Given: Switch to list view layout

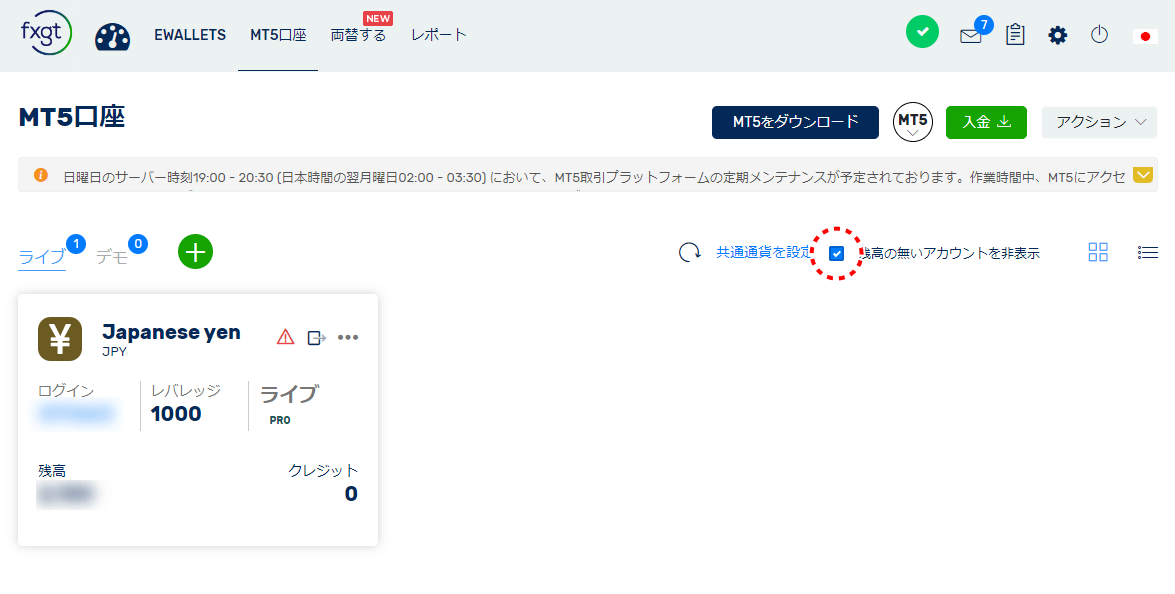Looking at the screenshot, I should [1147, 252].
